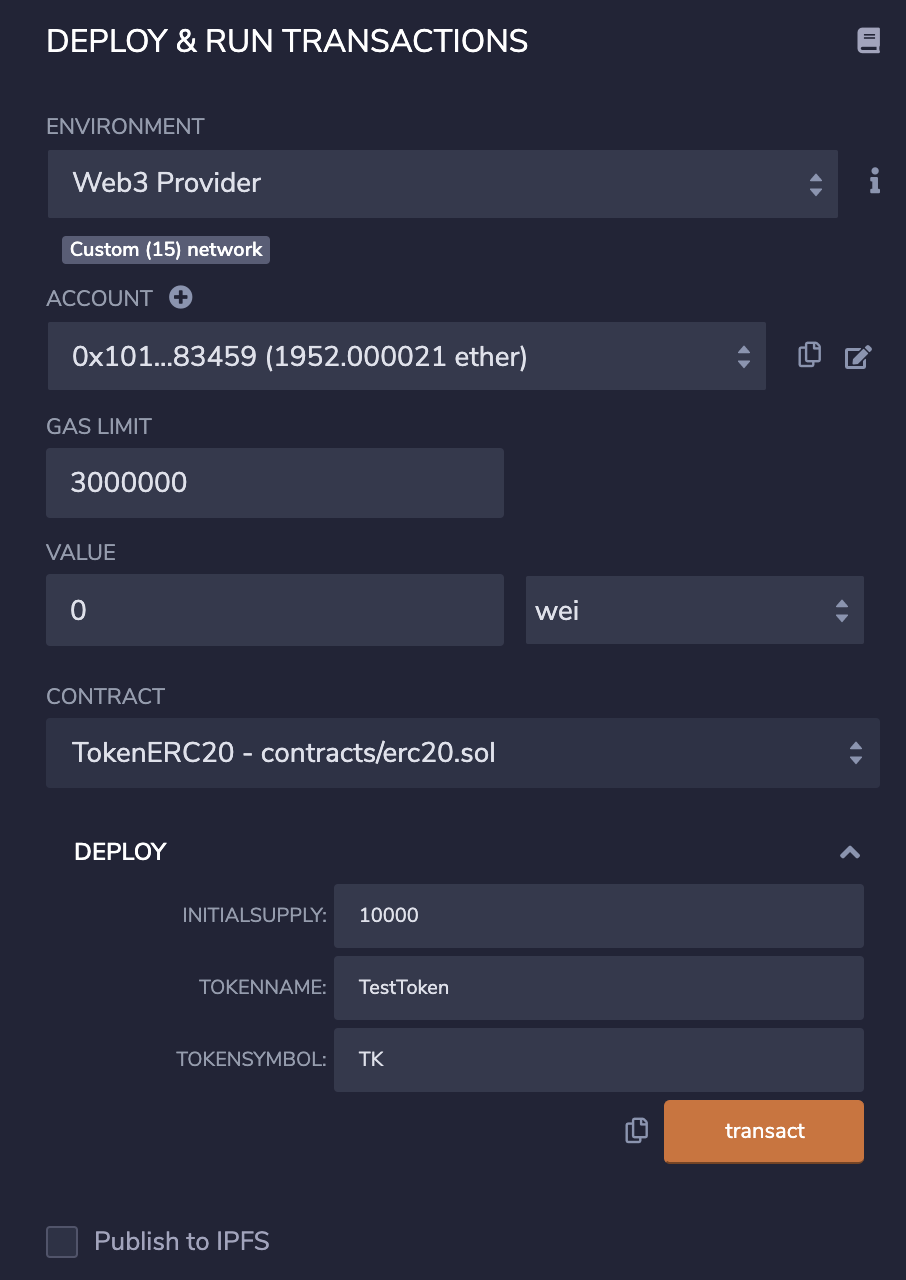Screen dimensions: 906x1280
Task: Click the DEPLOY section header label
Action: (120, 852)
